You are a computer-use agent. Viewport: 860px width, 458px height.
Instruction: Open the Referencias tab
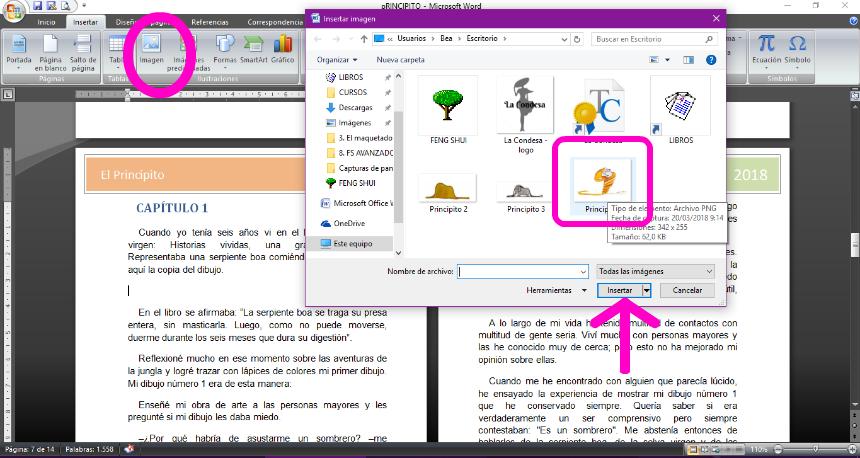[x=210, y=22]
